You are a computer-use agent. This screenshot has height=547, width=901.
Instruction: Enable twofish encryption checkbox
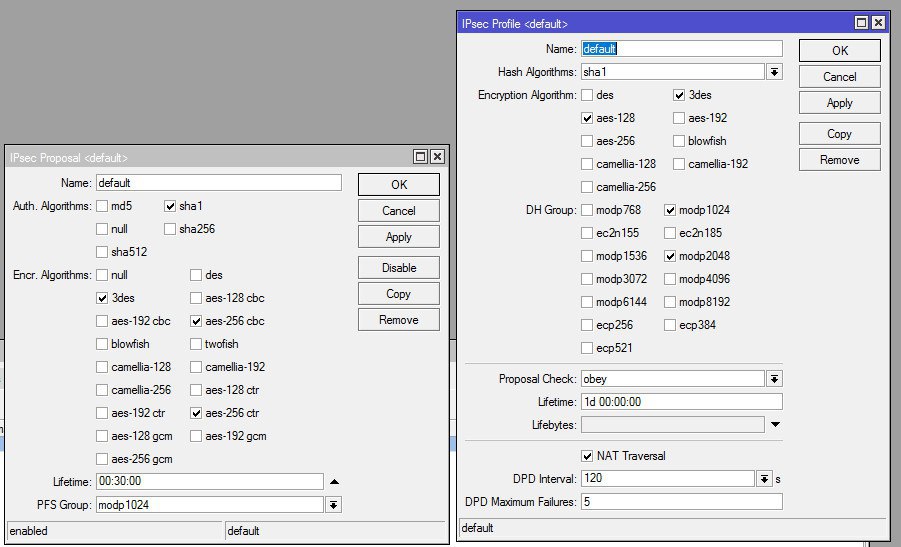pyautogui.click(x=196, y=344)
